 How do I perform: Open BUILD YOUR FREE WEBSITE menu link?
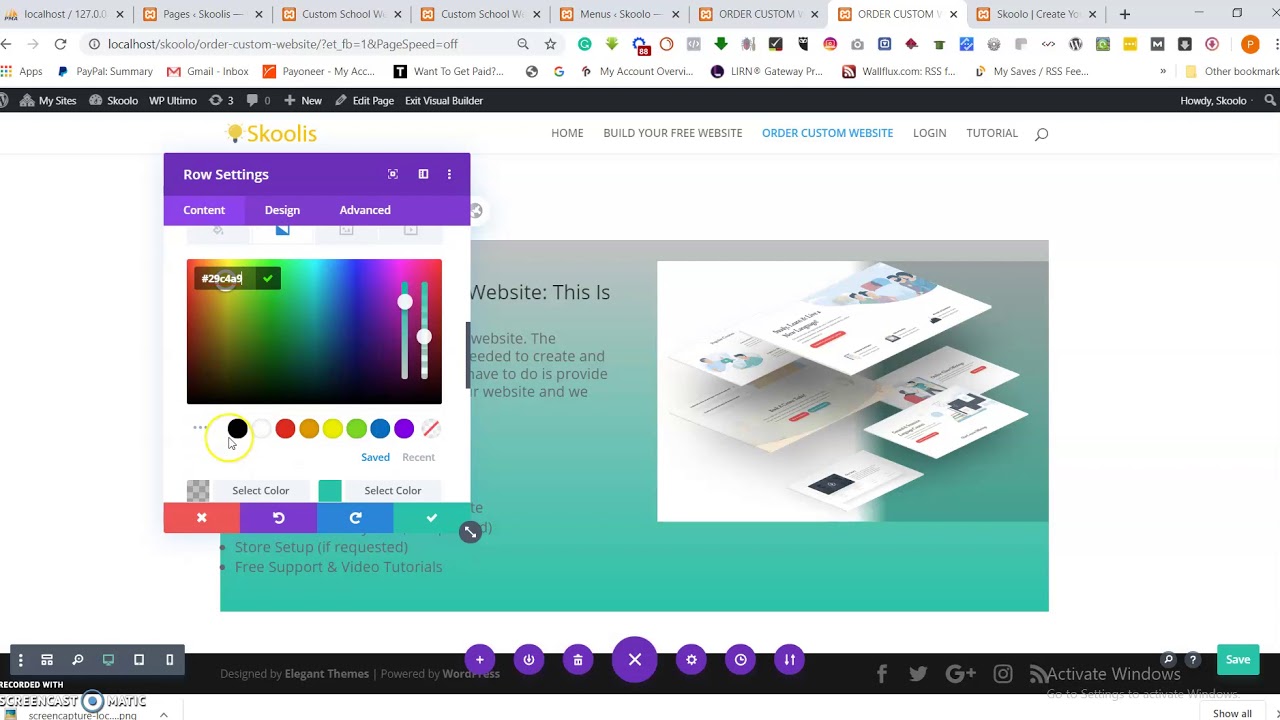pos(673,133)
